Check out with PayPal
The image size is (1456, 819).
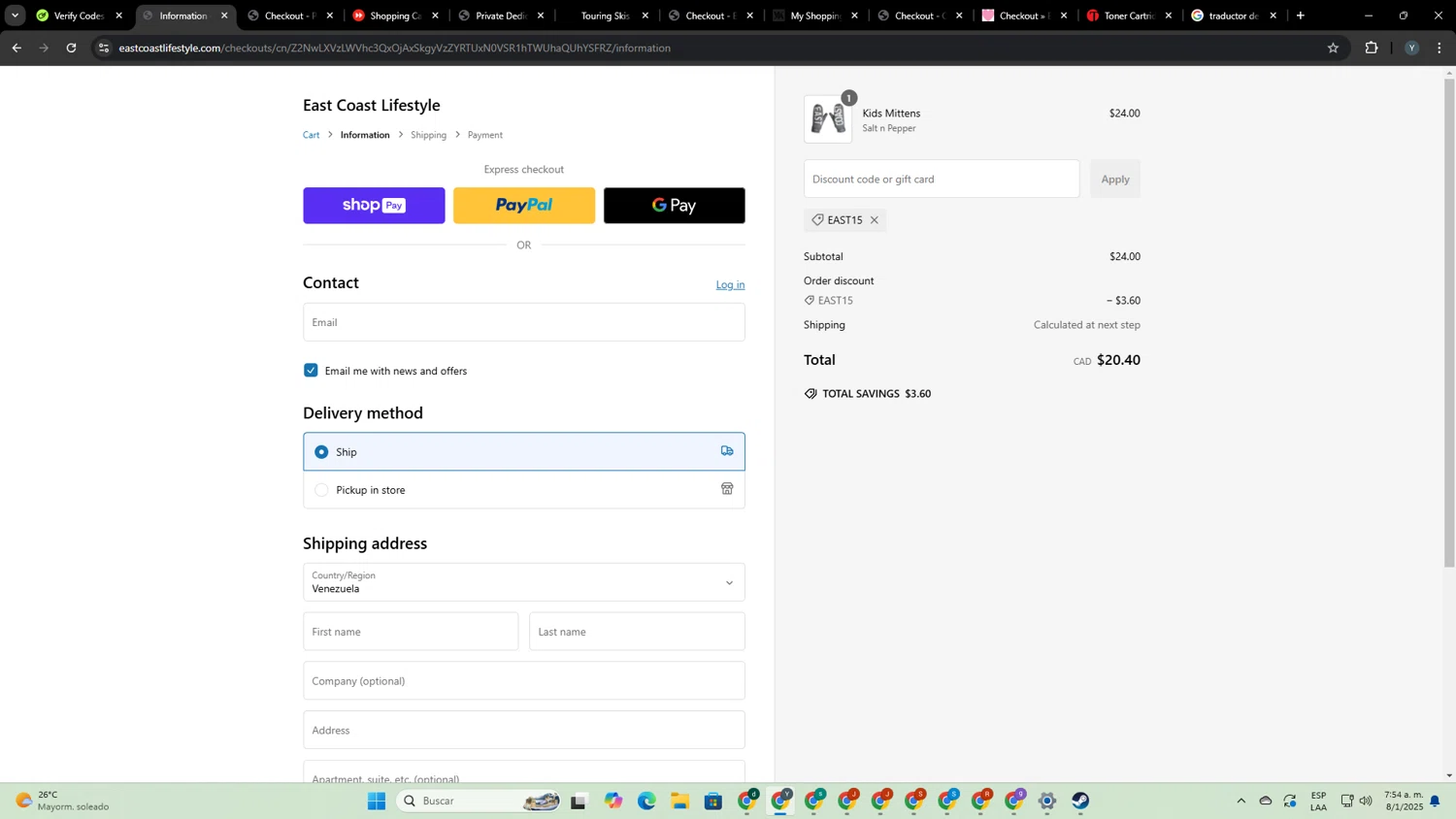pos(524,206)
